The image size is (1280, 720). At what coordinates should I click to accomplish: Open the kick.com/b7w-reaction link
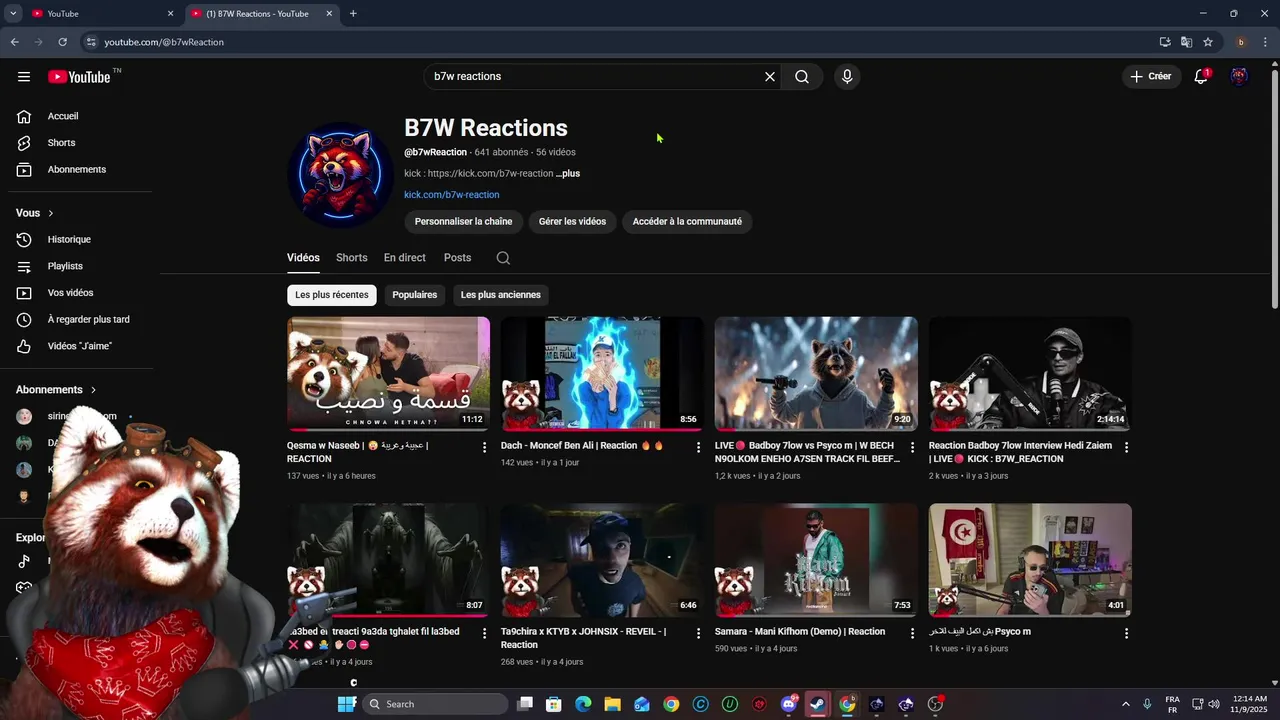pyautogui.click(x=451, y=195)
